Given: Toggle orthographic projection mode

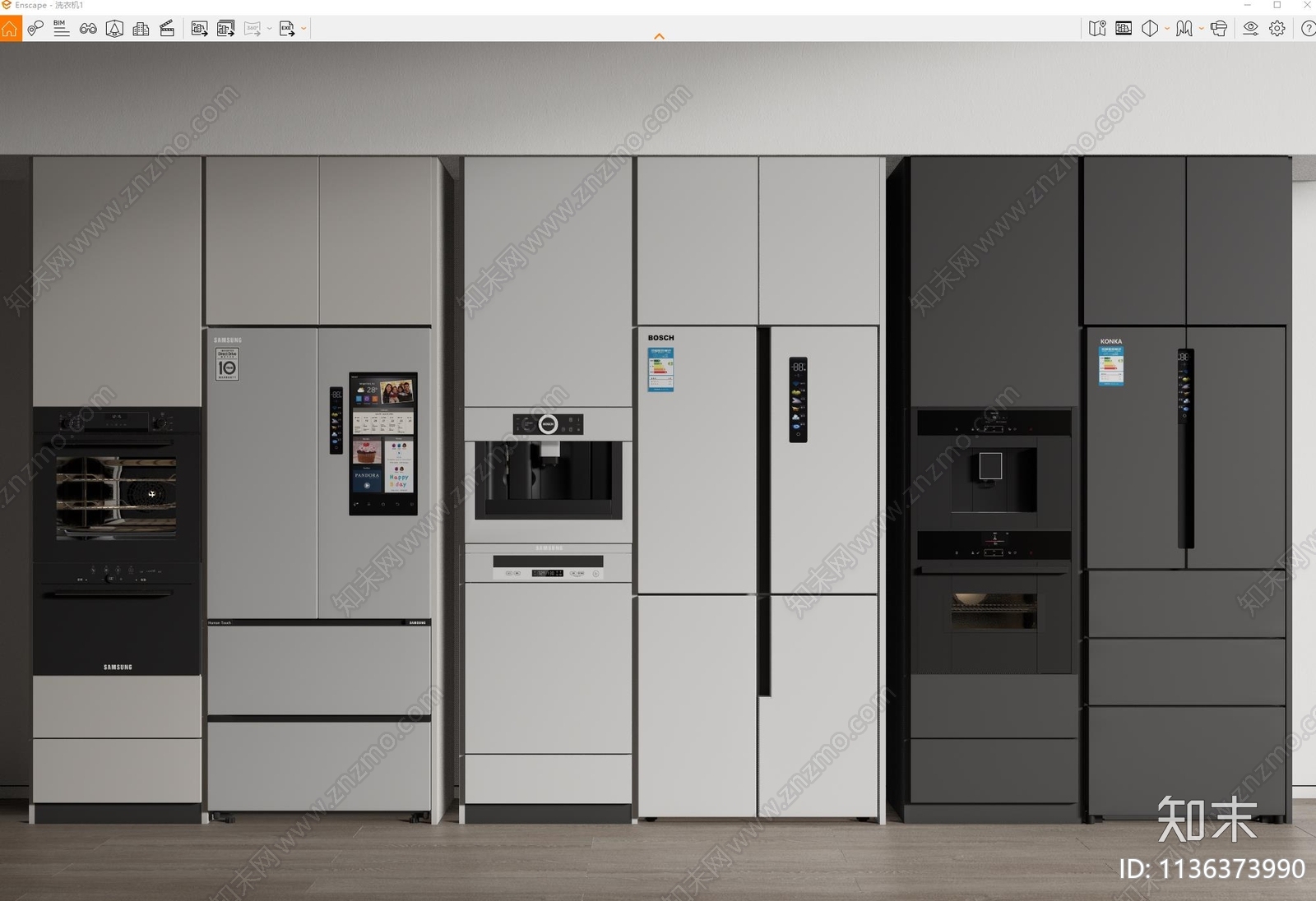Looking at the screenshot, I should [x=1150, y=29].
